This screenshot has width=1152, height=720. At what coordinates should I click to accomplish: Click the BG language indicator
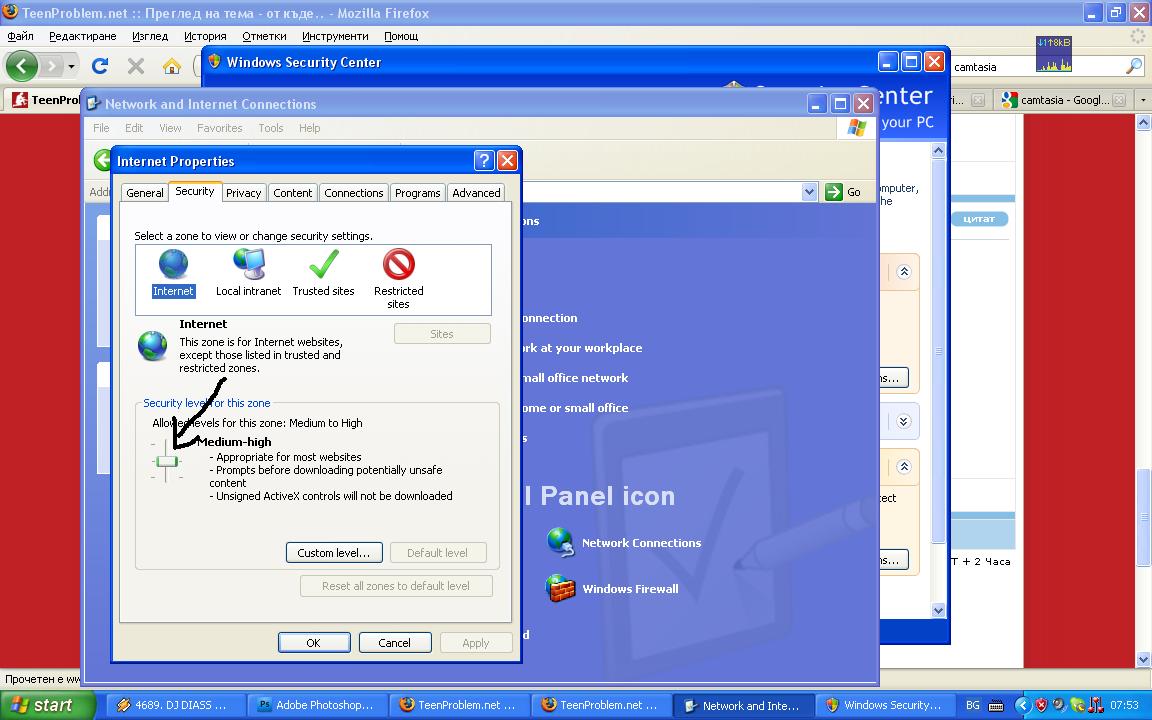point(972,705)
